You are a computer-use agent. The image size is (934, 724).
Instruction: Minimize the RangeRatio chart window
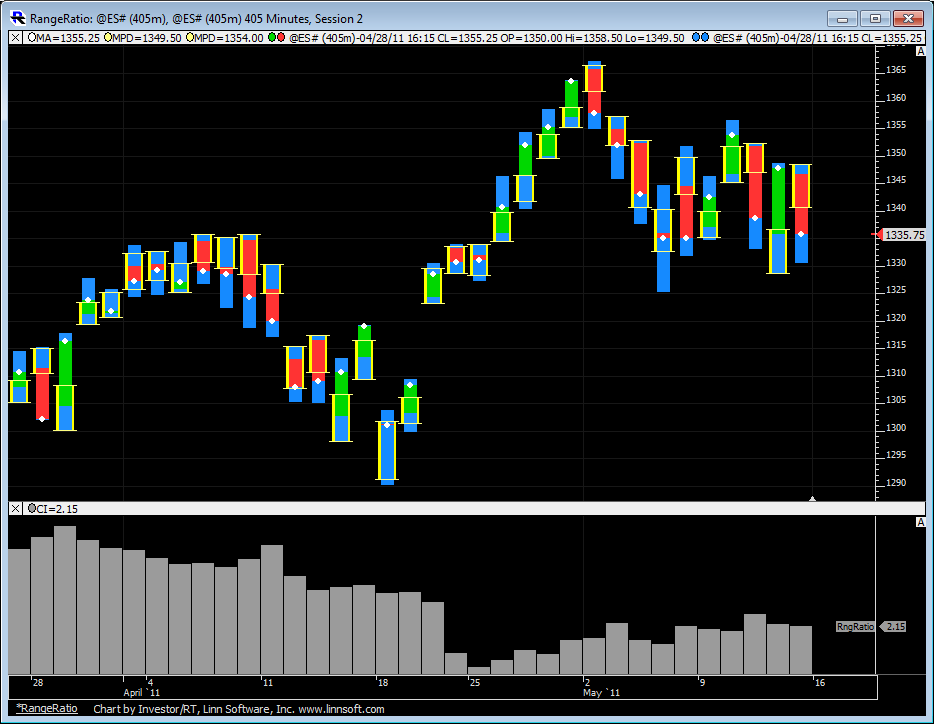point(842,19)
